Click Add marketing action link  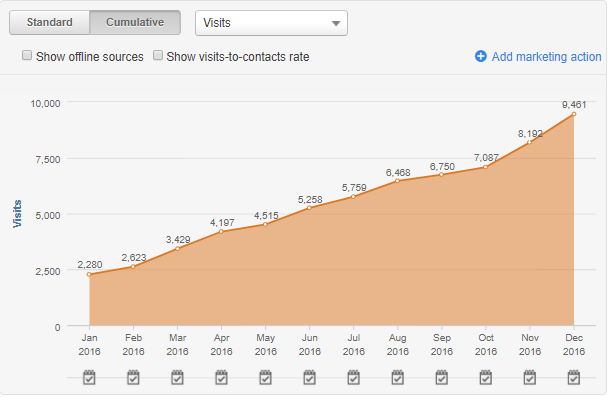coord(546,57)
